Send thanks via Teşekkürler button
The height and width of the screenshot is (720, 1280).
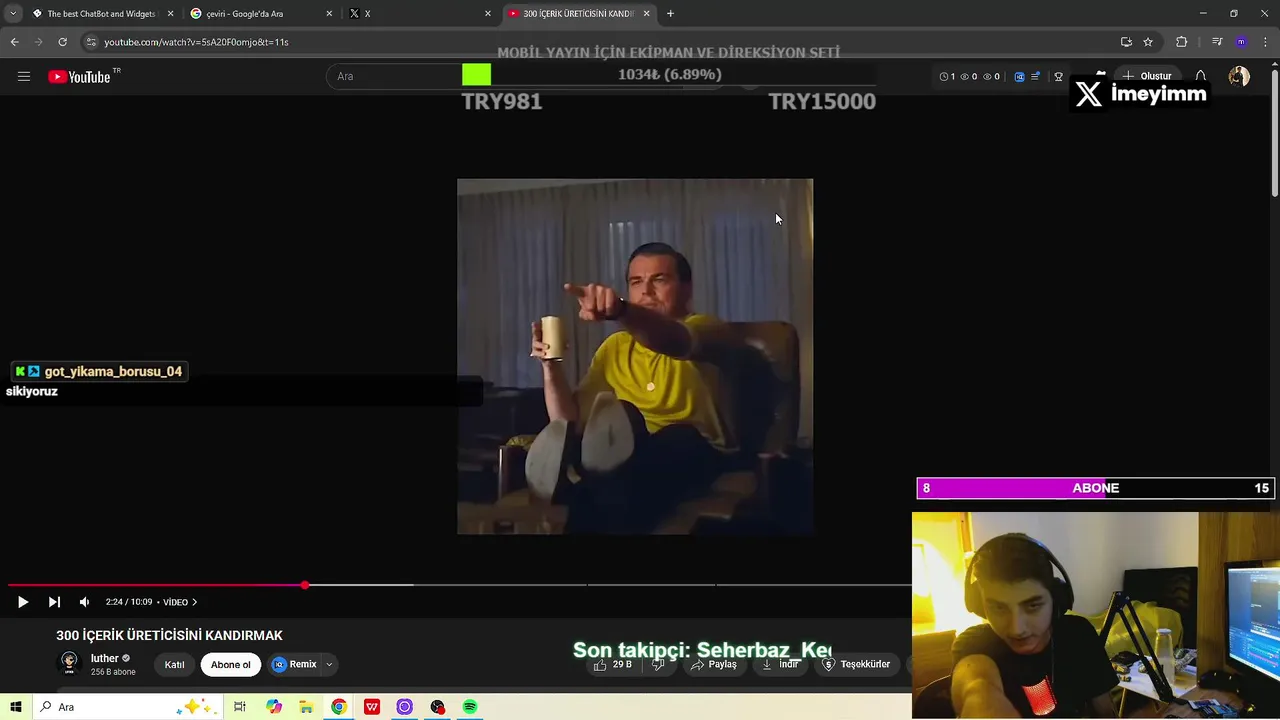point(857,664)
